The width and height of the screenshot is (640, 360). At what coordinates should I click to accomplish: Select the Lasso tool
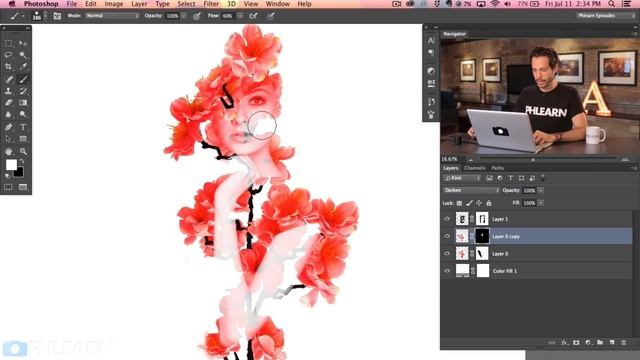(8, 55)
